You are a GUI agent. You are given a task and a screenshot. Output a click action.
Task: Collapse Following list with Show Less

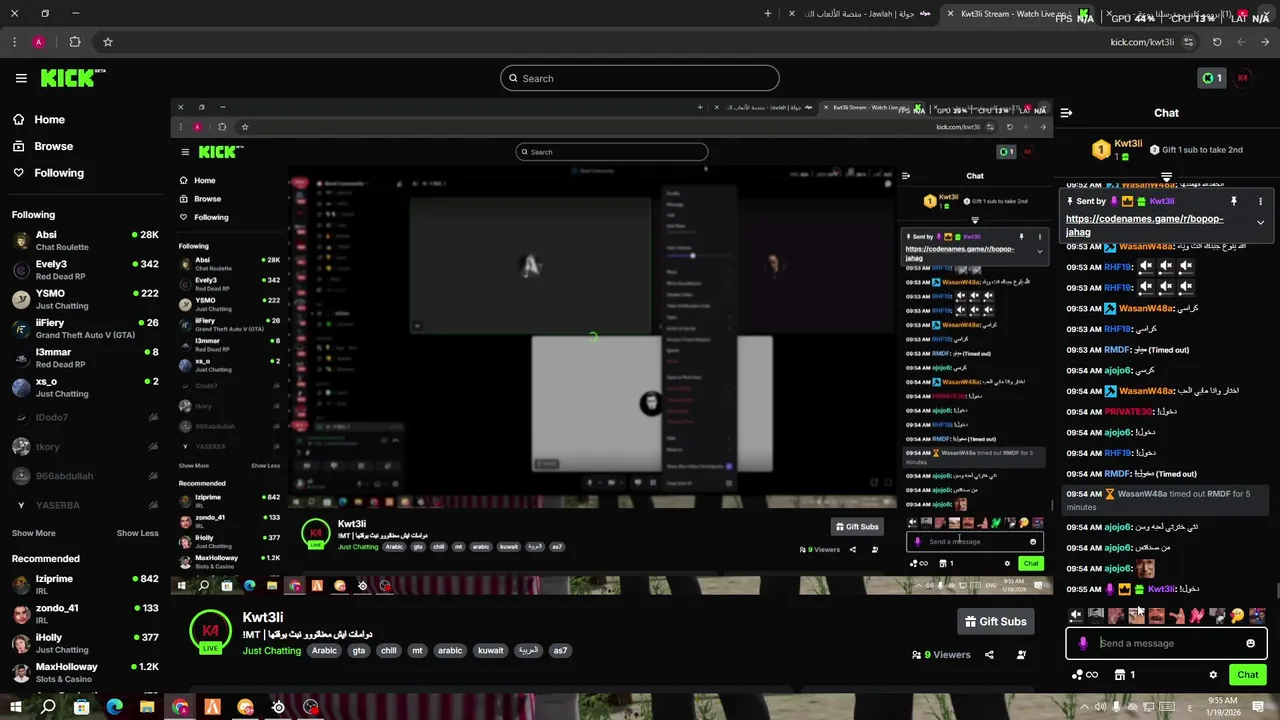tap(138, 533)
